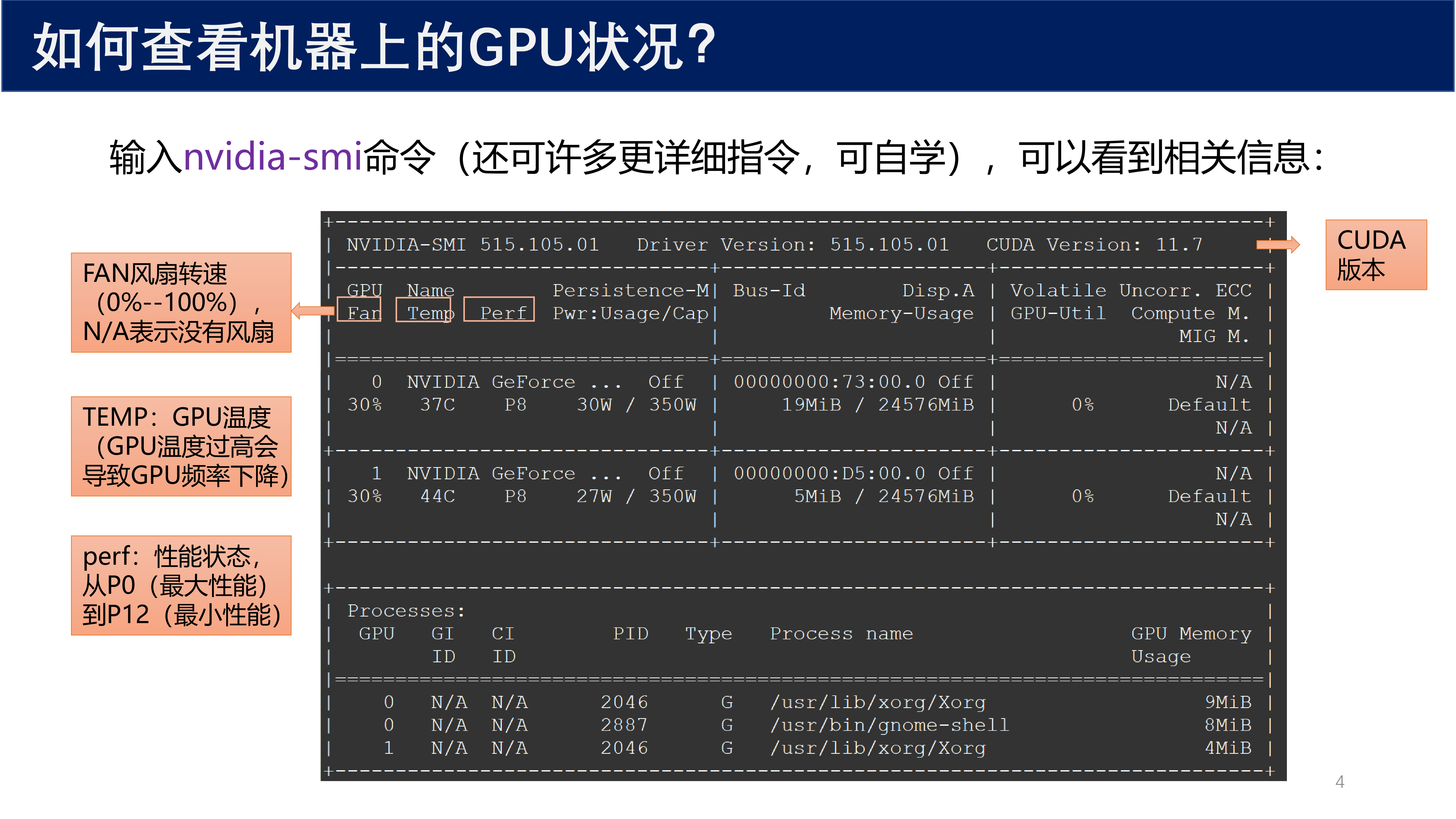Click temperature value '44C'
Screen dimensions: 1456x819
pos(438,496)
